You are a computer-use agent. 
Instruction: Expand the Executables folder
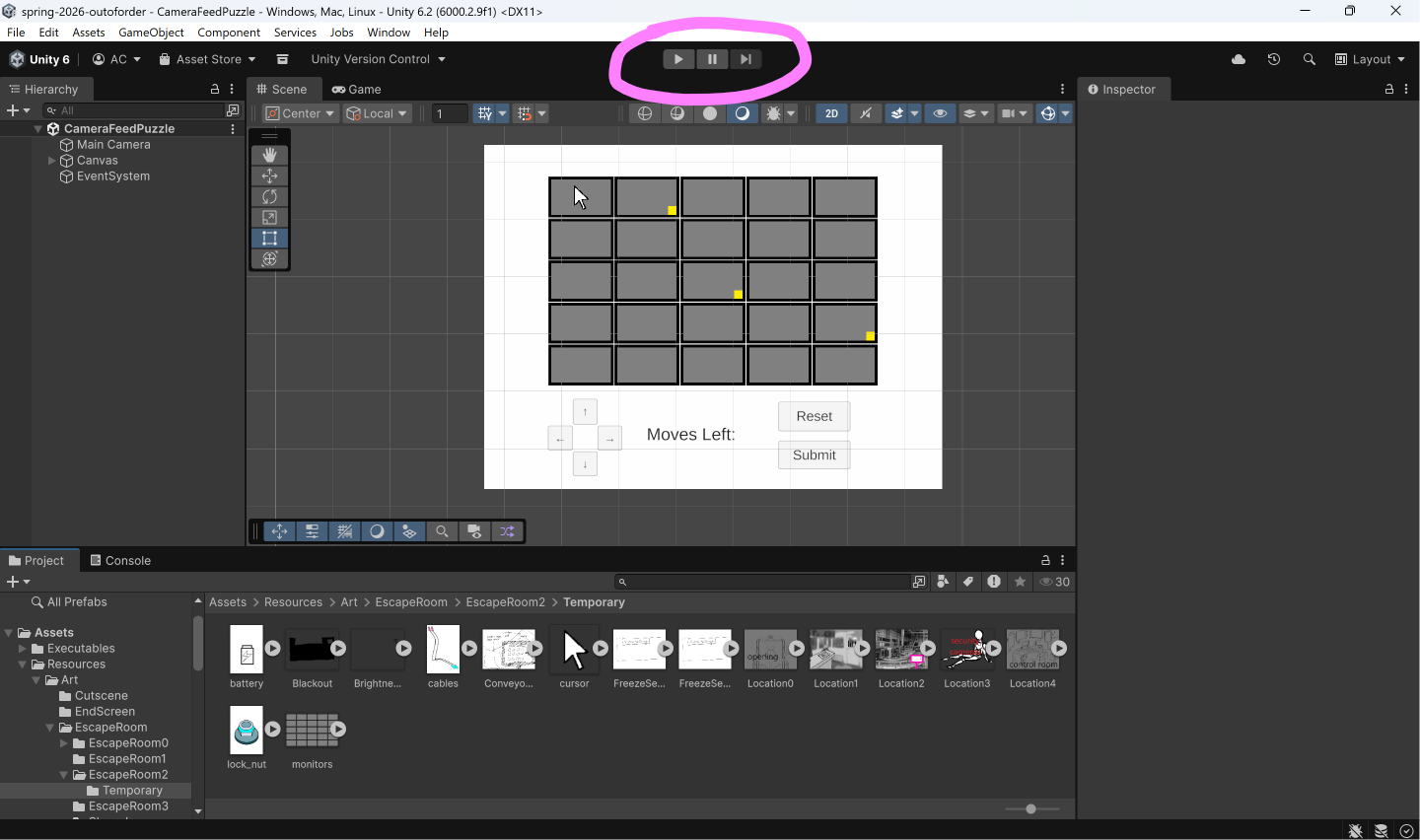pos(23,649)
